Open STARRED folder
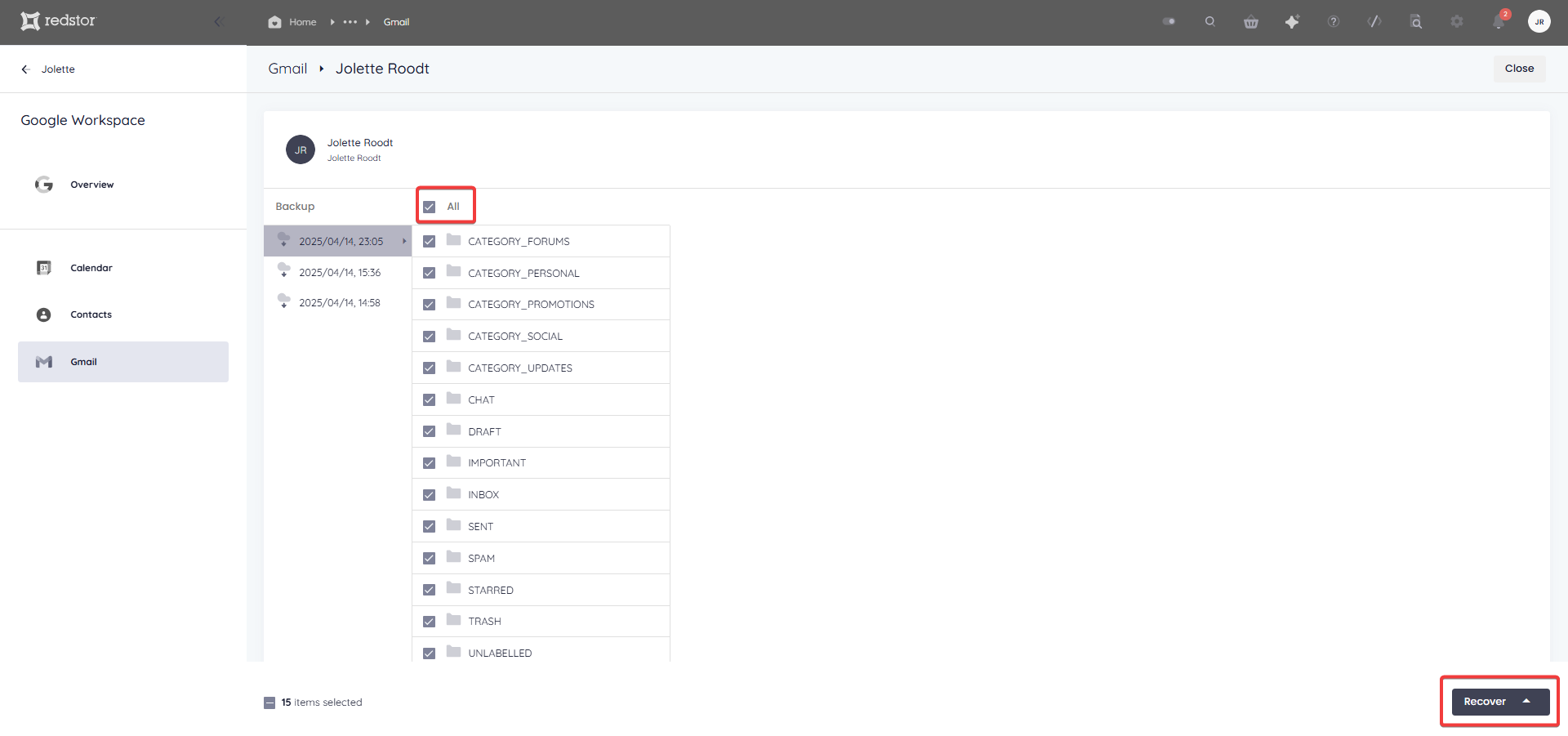Screen dimensions: 1568x736 [x=491, y=590]
